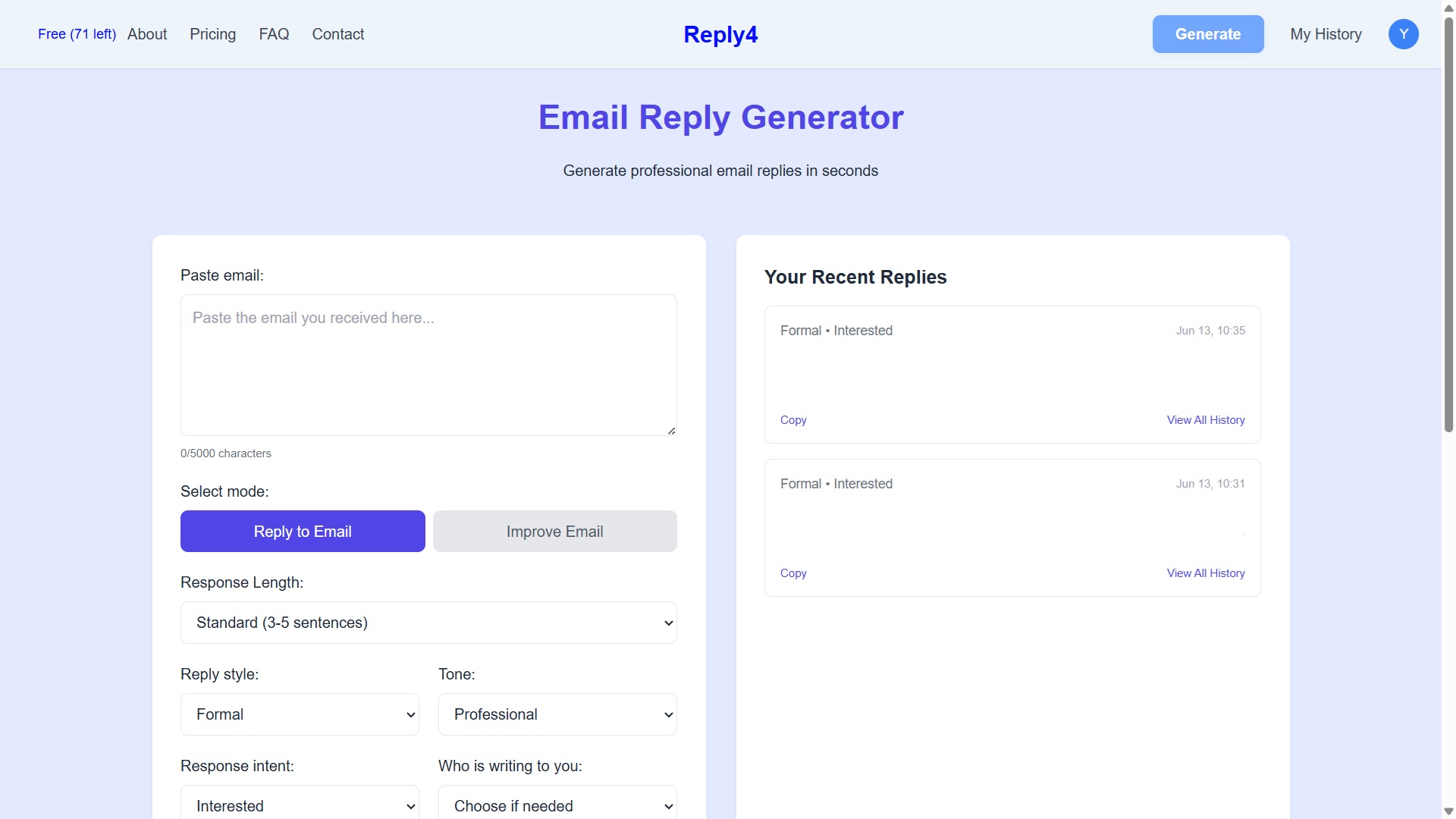Switch to Improve Email mode

(x=554, y=531)
